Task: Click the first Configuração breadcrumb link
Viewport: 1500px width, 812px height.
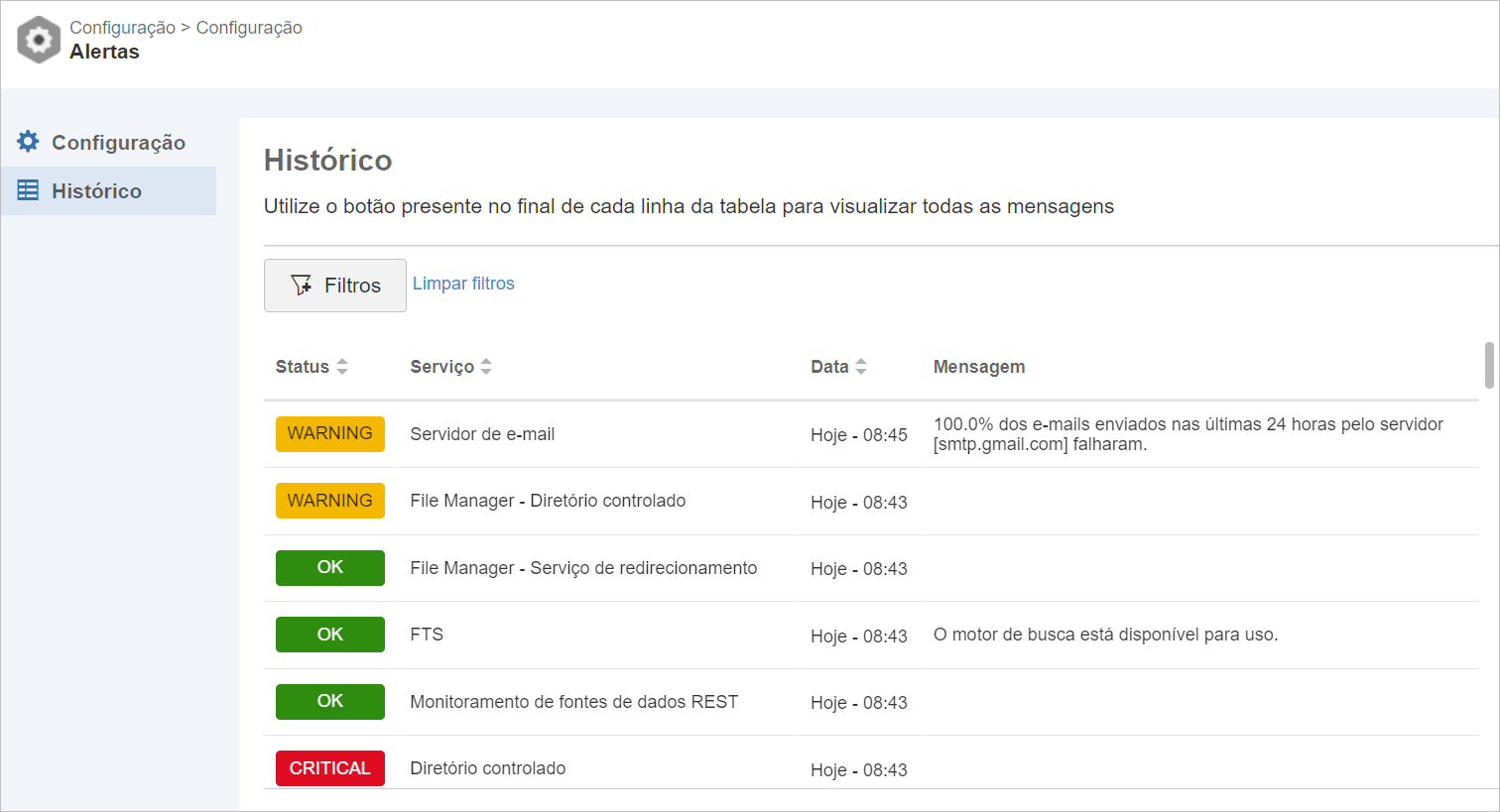Action: coord(122,28)
